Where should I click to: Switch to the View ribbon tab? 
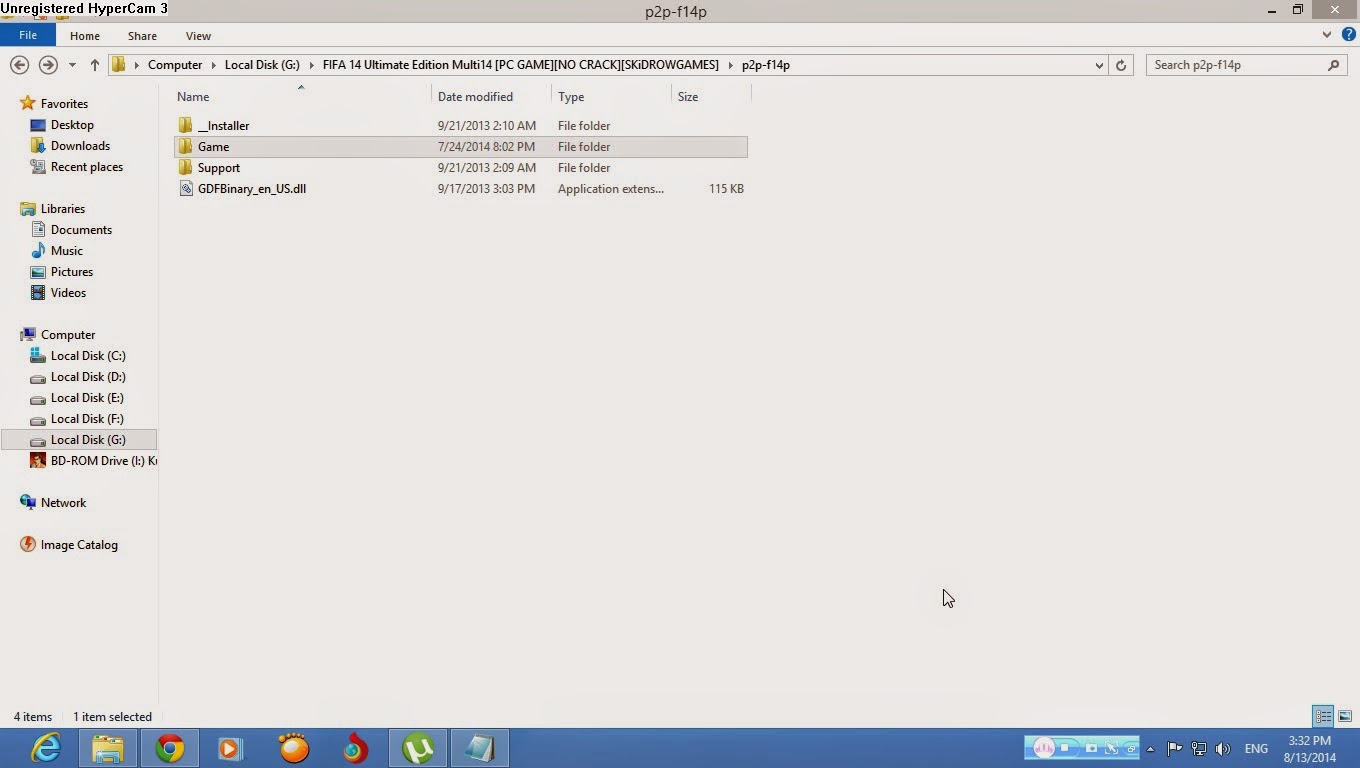[198, 36]
